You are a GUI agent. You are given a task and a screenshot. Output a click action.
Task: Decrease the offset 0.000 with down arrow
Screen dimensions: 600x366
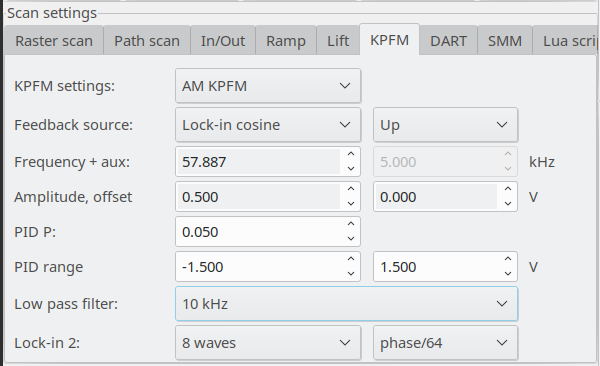click(x=508, y=203)
